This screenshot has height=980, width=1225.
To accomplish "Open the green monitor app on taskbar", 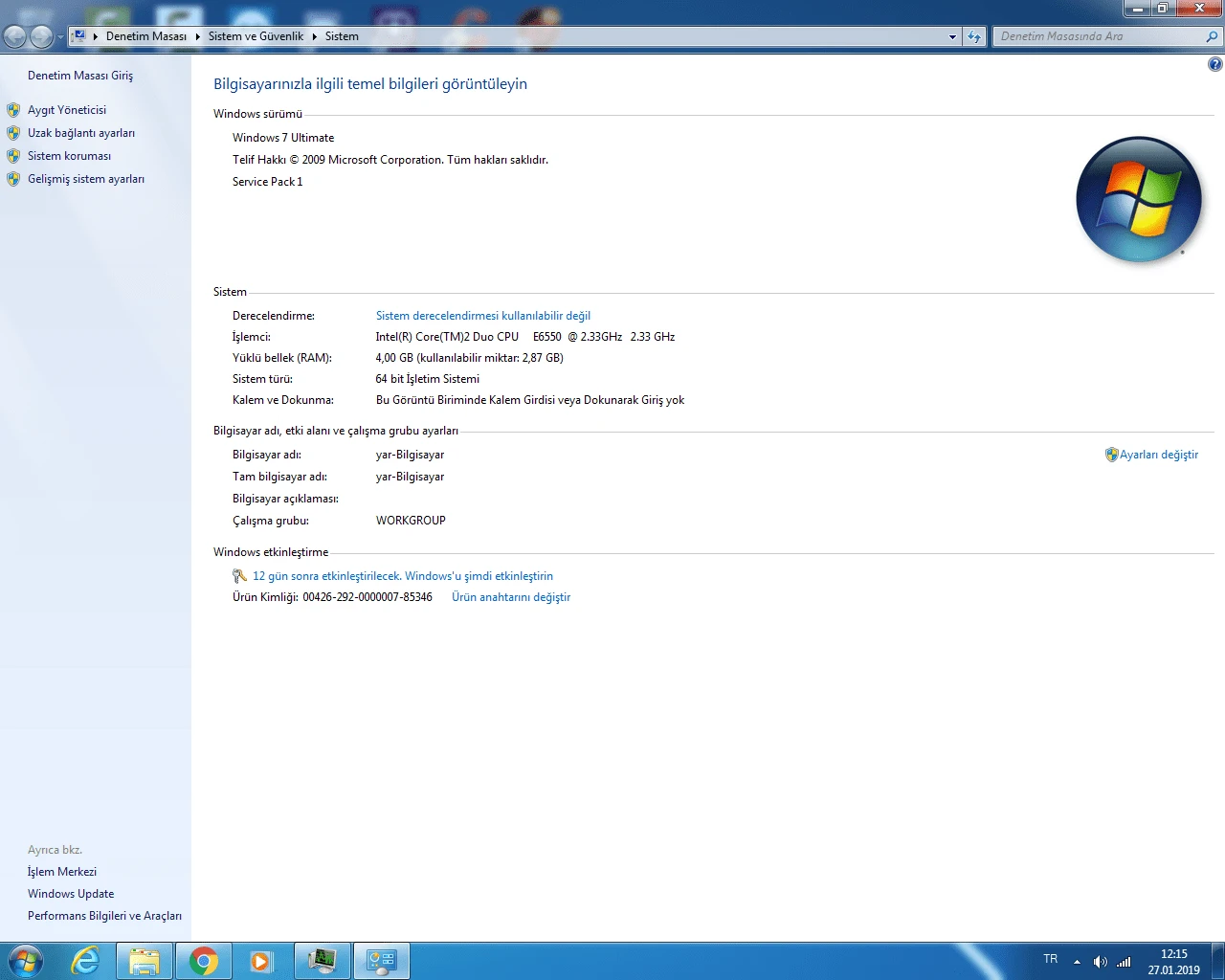I will click(x=323, y=961).
